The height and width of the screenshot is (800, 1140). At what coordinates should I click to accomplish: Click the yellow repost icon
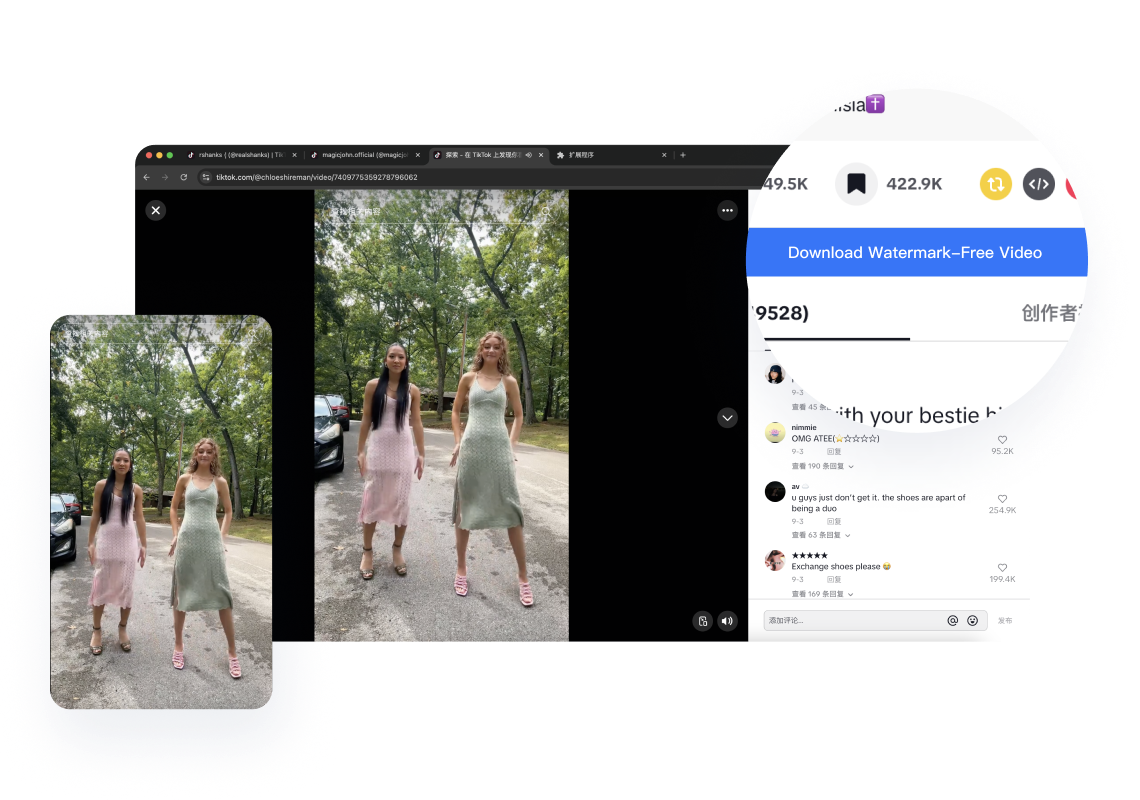tap(995, 184)
